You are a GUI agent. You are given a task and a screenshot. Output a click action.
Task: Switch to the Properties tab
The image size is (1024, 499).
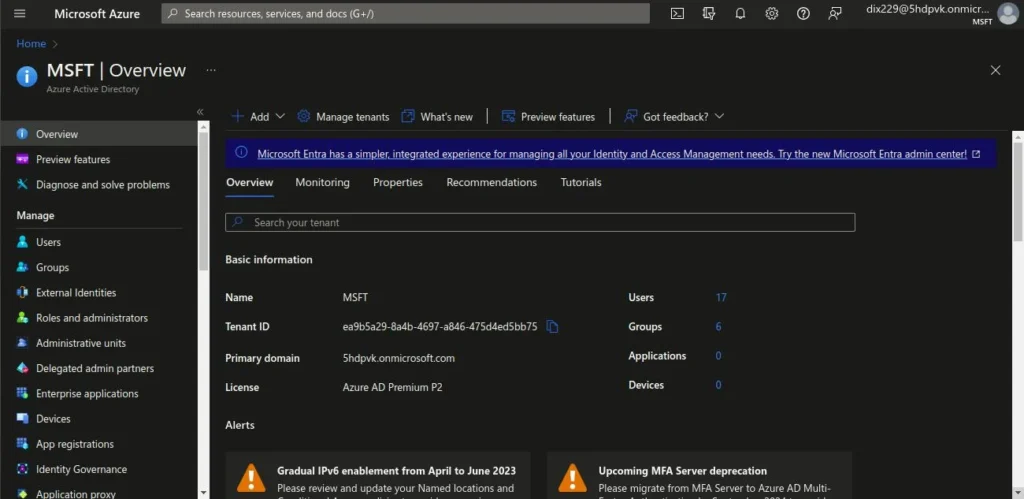398,183
